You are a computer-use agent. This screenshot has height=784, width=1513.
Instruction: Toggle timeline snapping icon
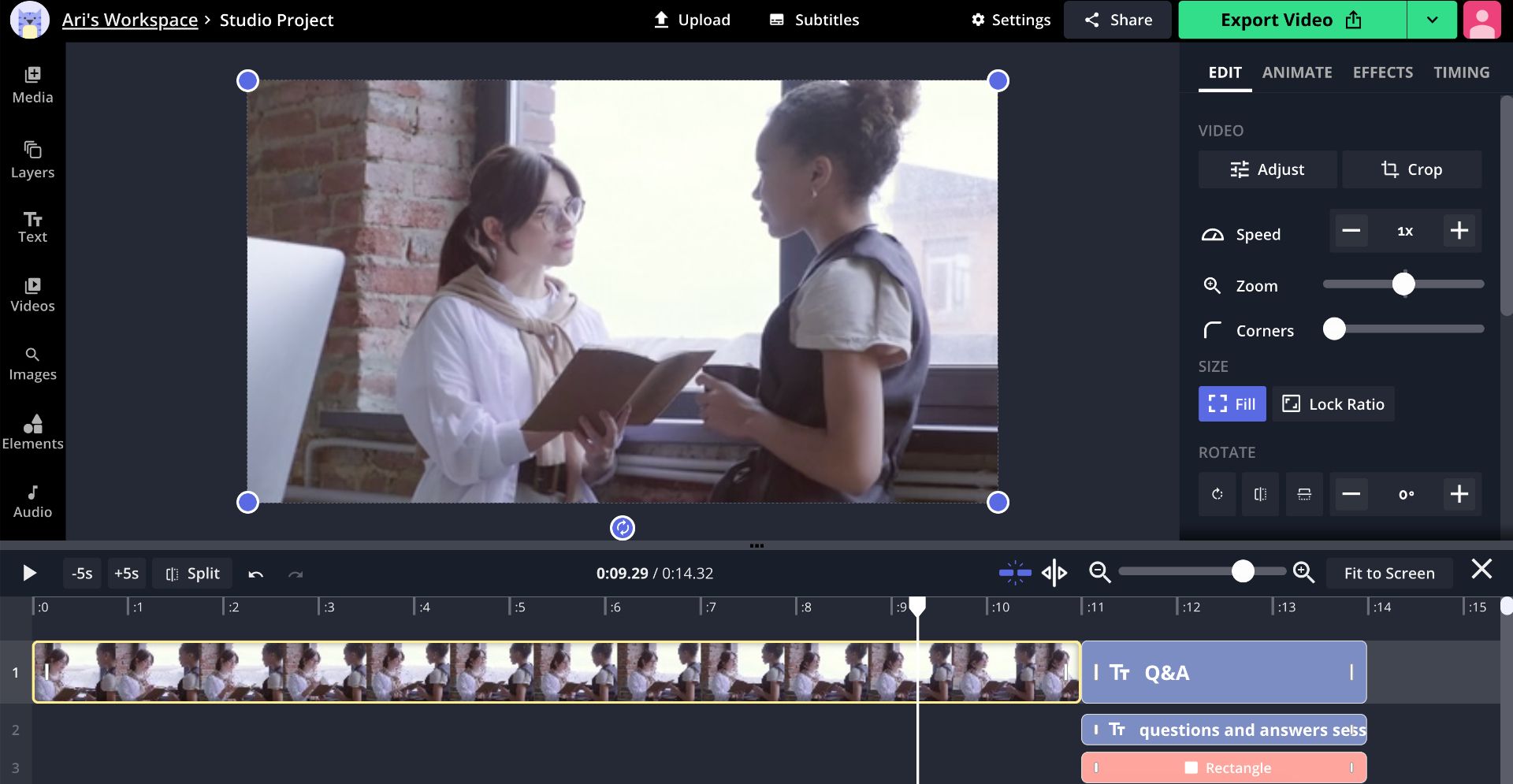(1015, 573)
